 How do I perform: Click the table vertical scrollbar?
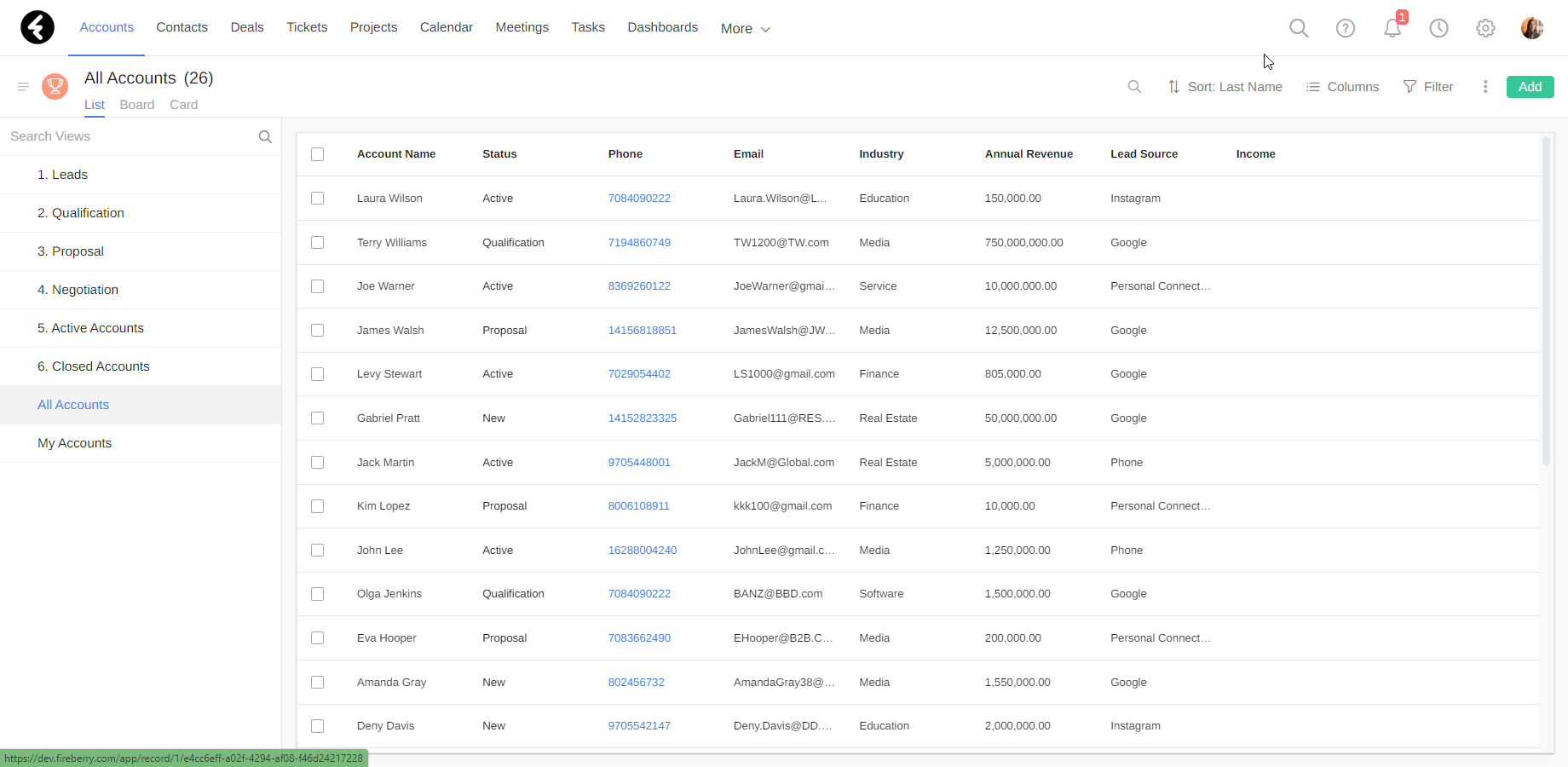click(x=1546, y=301)
